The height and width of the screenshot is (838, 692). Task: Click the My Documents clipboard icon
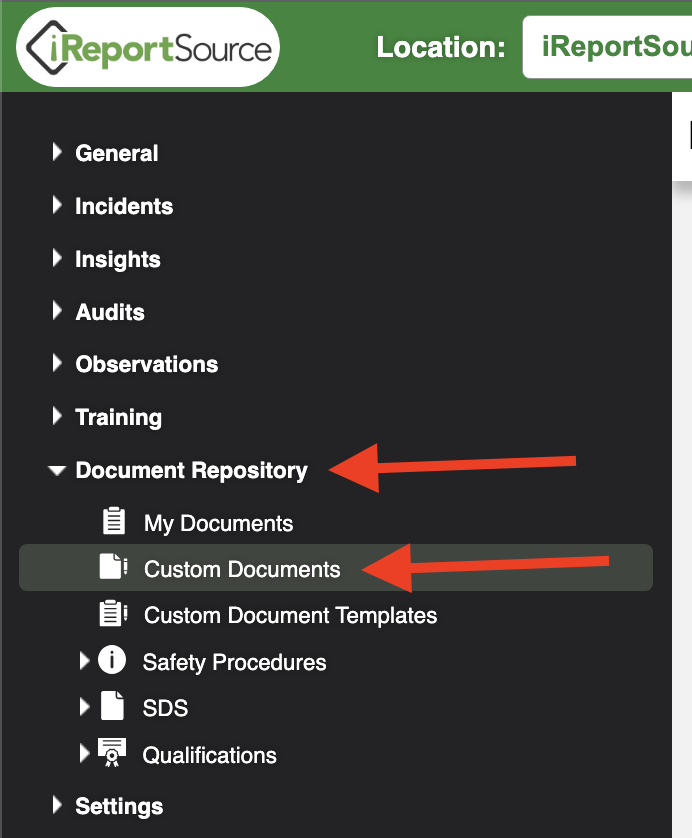[114, 521]
